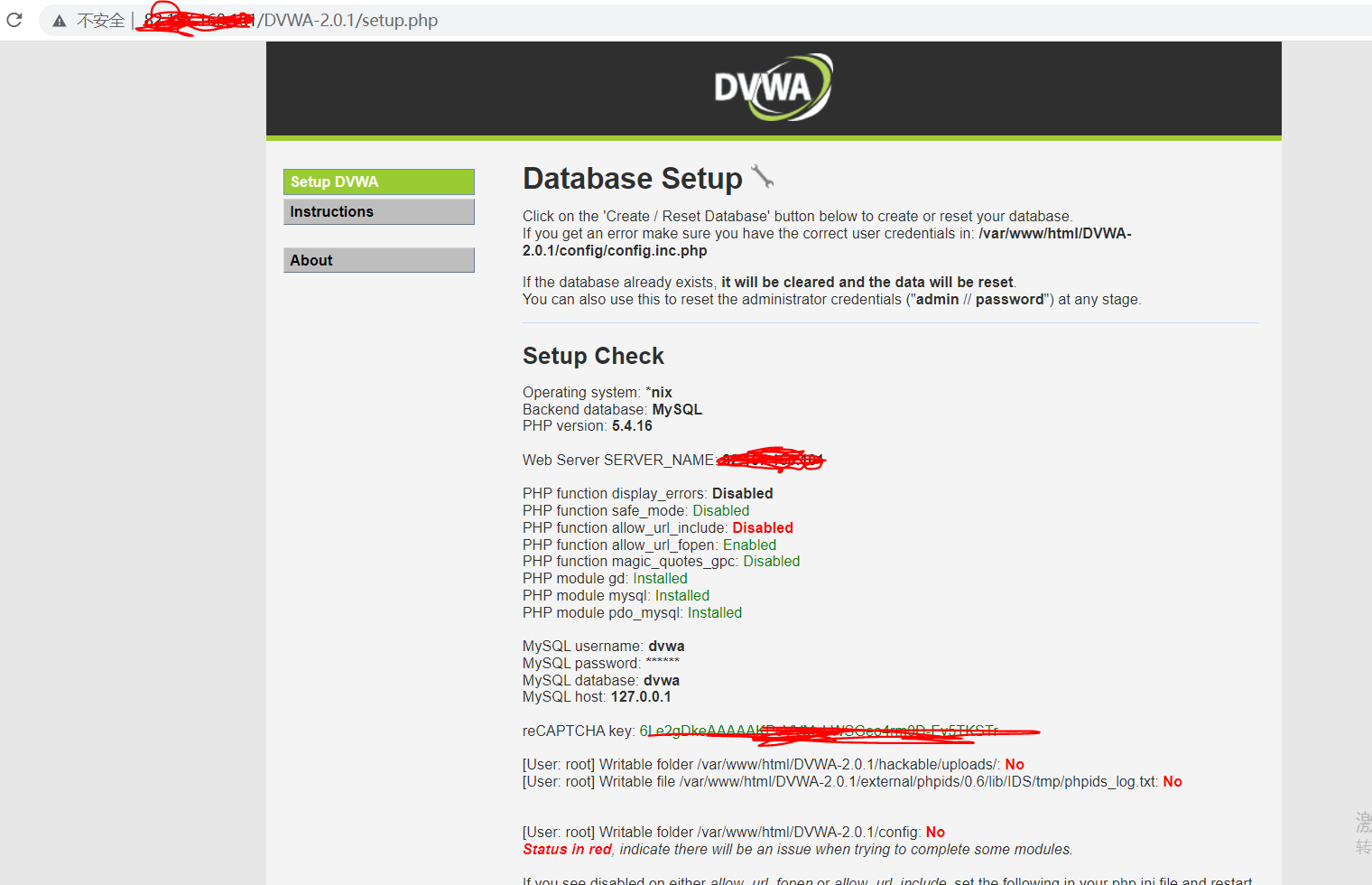
Task: Reload the page with the refresh icon
Action: [x=14, y=20]
